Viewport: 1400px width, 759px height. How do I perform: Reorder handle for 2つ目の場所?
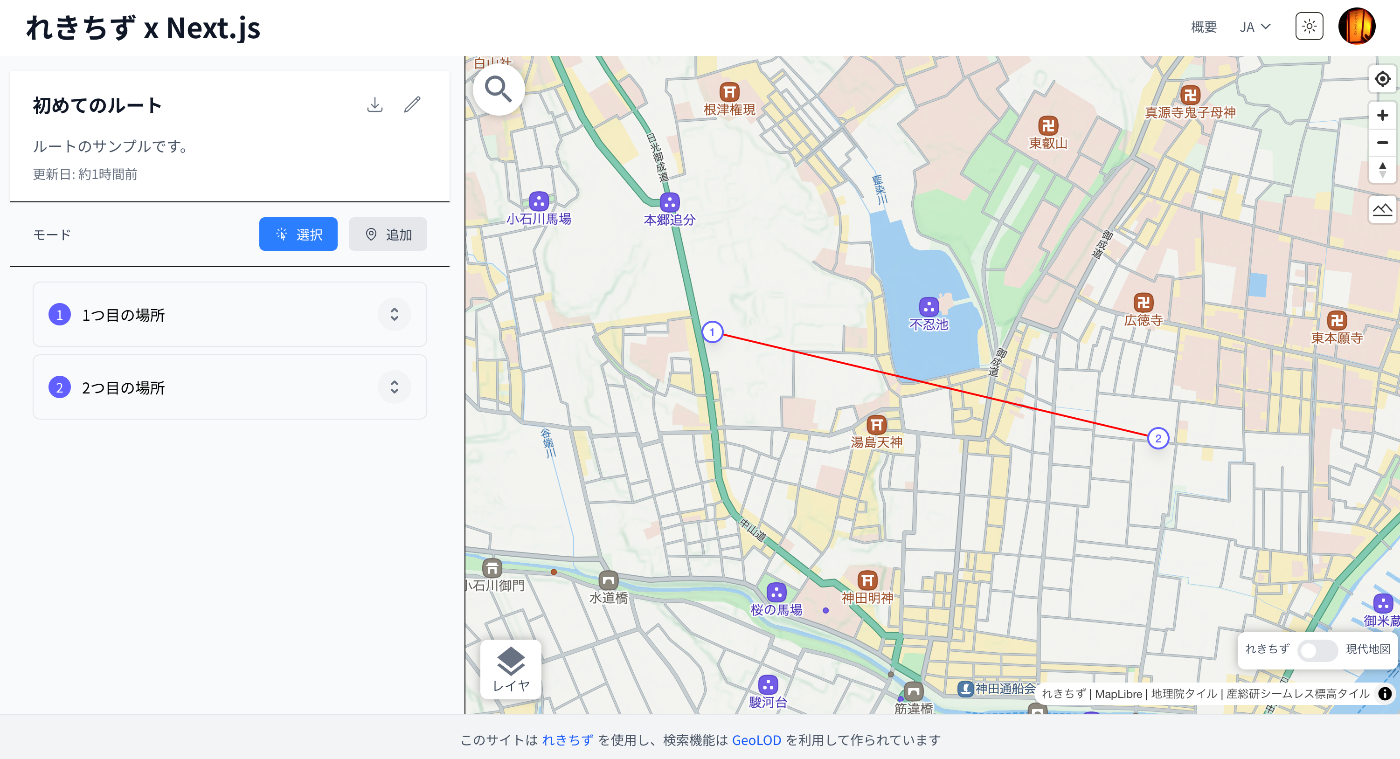pyautogui.click(x=394, y=387)
